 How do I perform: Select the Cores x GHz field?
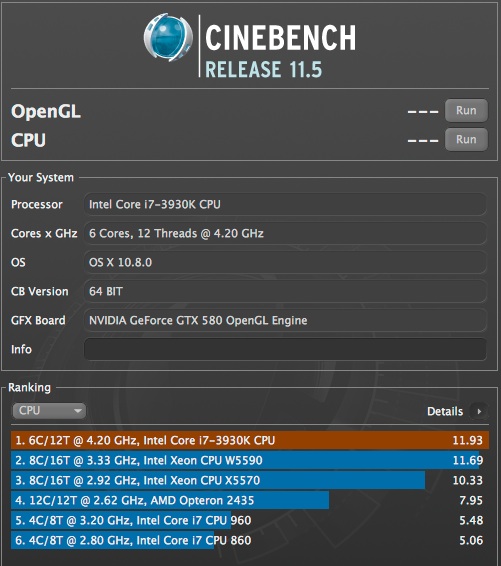tap(285, 233)
